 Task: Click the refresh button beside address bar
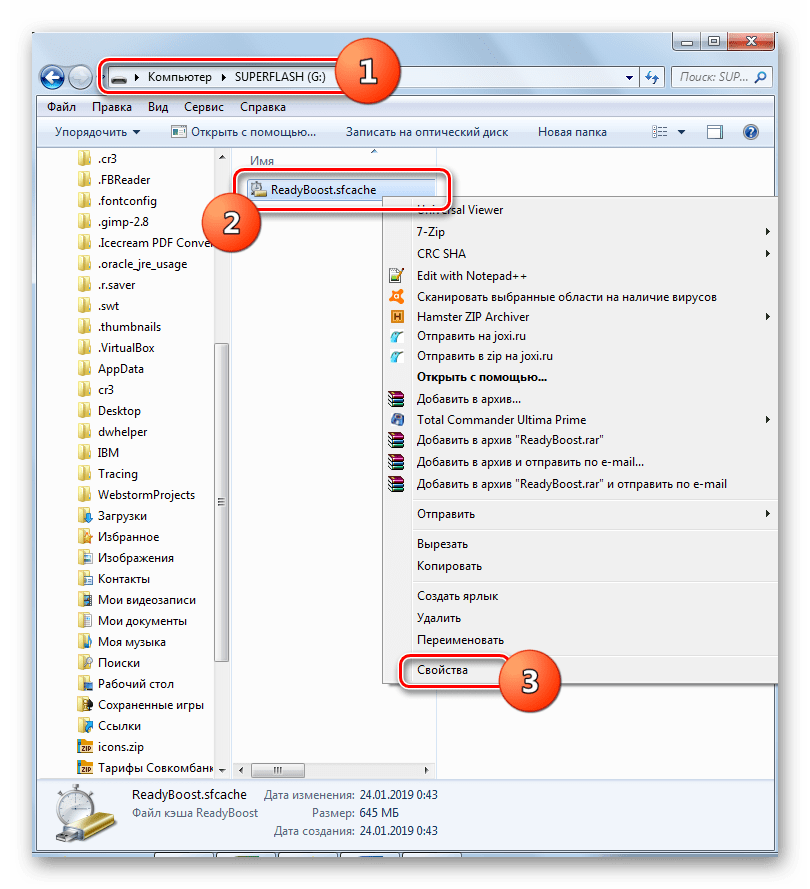652,77
